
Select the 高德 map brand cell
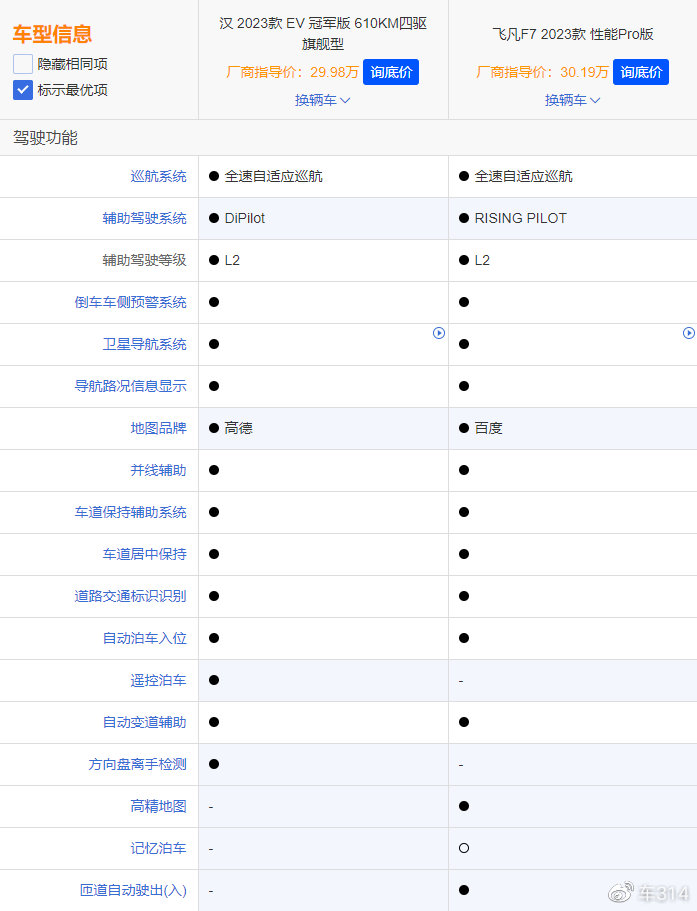[x=239, y=428]
